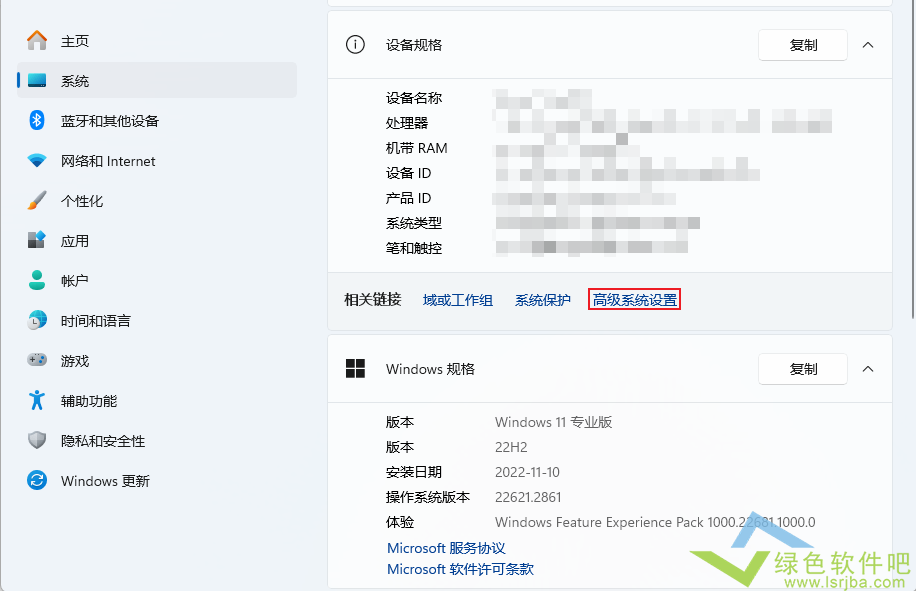The height and width of the screenshot is (591, 916).
Task: Click the 安装日期 label
Action: 414,472
